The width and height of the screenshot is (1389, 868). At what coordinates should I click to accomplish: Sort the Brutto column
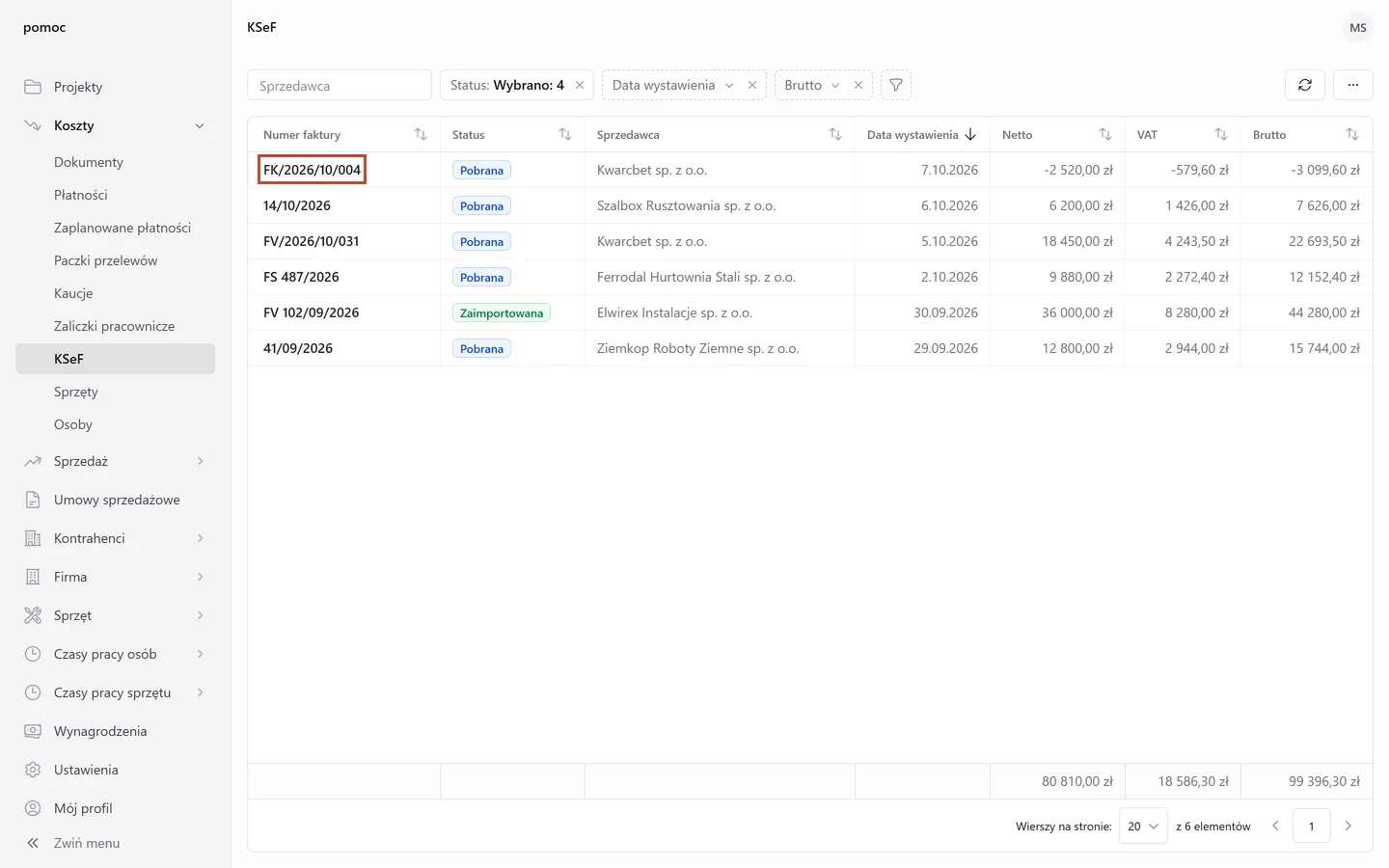pos(1352,135)
